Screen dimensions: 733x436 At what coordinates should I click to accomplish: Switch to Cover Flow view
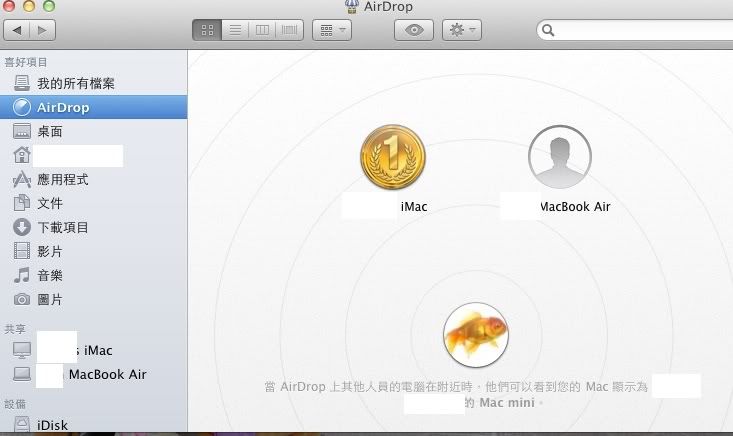tap(289, 30)
